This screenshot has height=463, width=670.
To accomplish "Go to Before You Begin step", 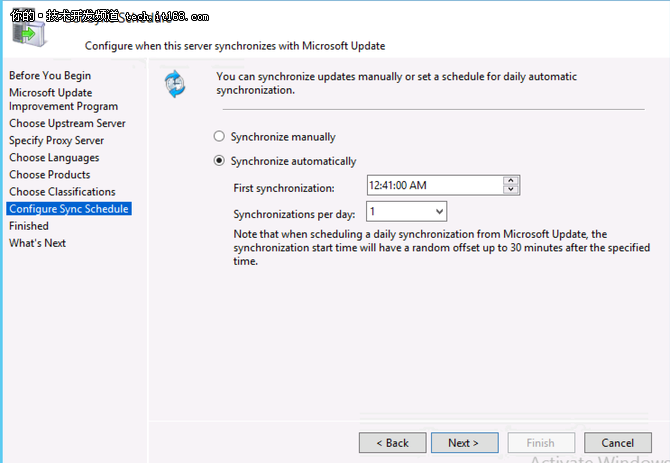I will click(x=50, y=76).
